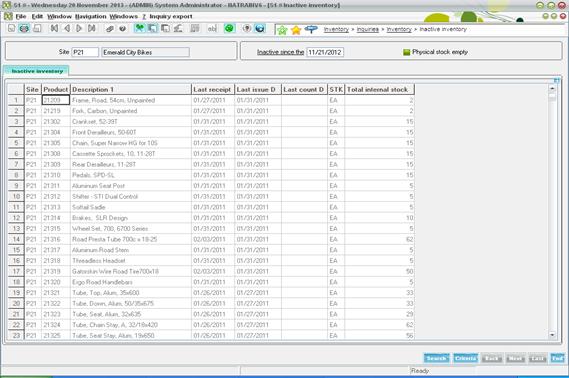Click 'Tube, Seat Stay, Alum, 19x650' cell
This screenshot has width=569, height=378.
[131, 335]
